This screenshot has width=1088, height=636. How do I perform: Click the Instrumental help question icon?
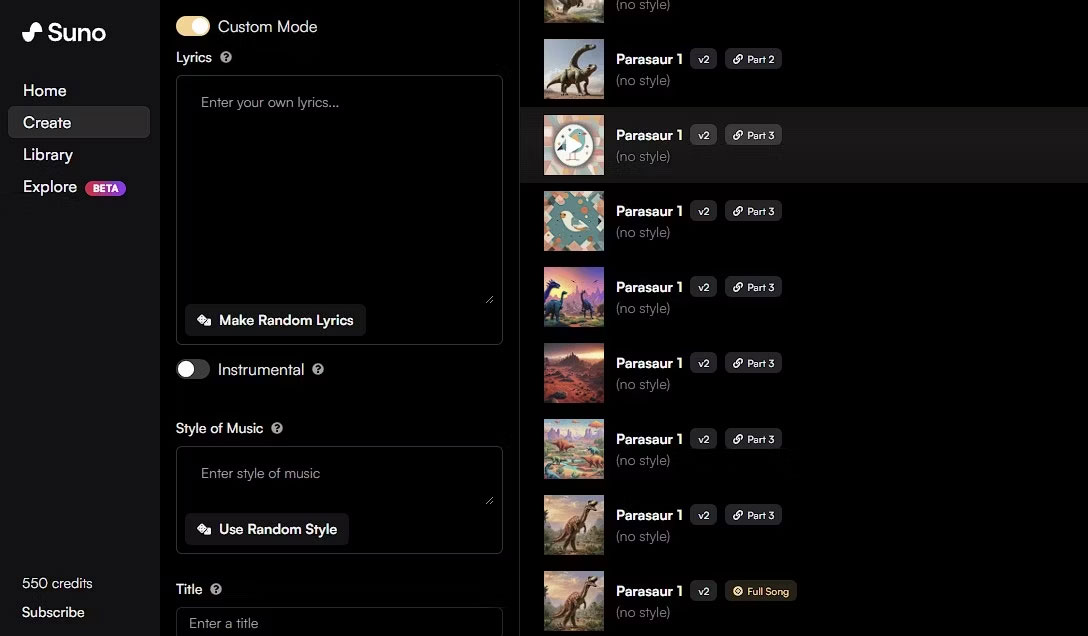(318, 369)
